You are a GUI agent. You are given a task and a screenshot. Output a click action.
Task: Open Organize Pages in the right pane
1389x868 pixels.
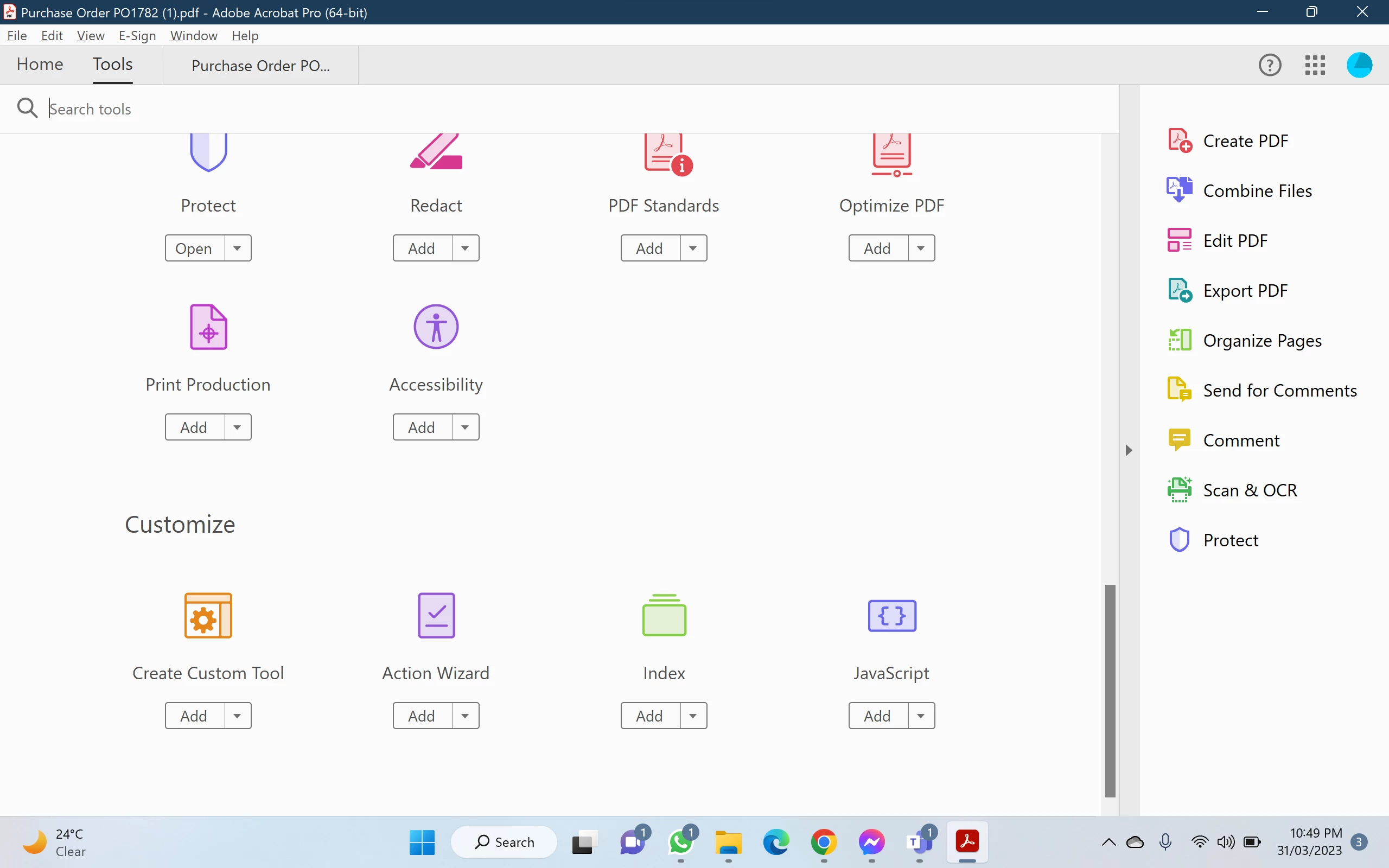1261,341
